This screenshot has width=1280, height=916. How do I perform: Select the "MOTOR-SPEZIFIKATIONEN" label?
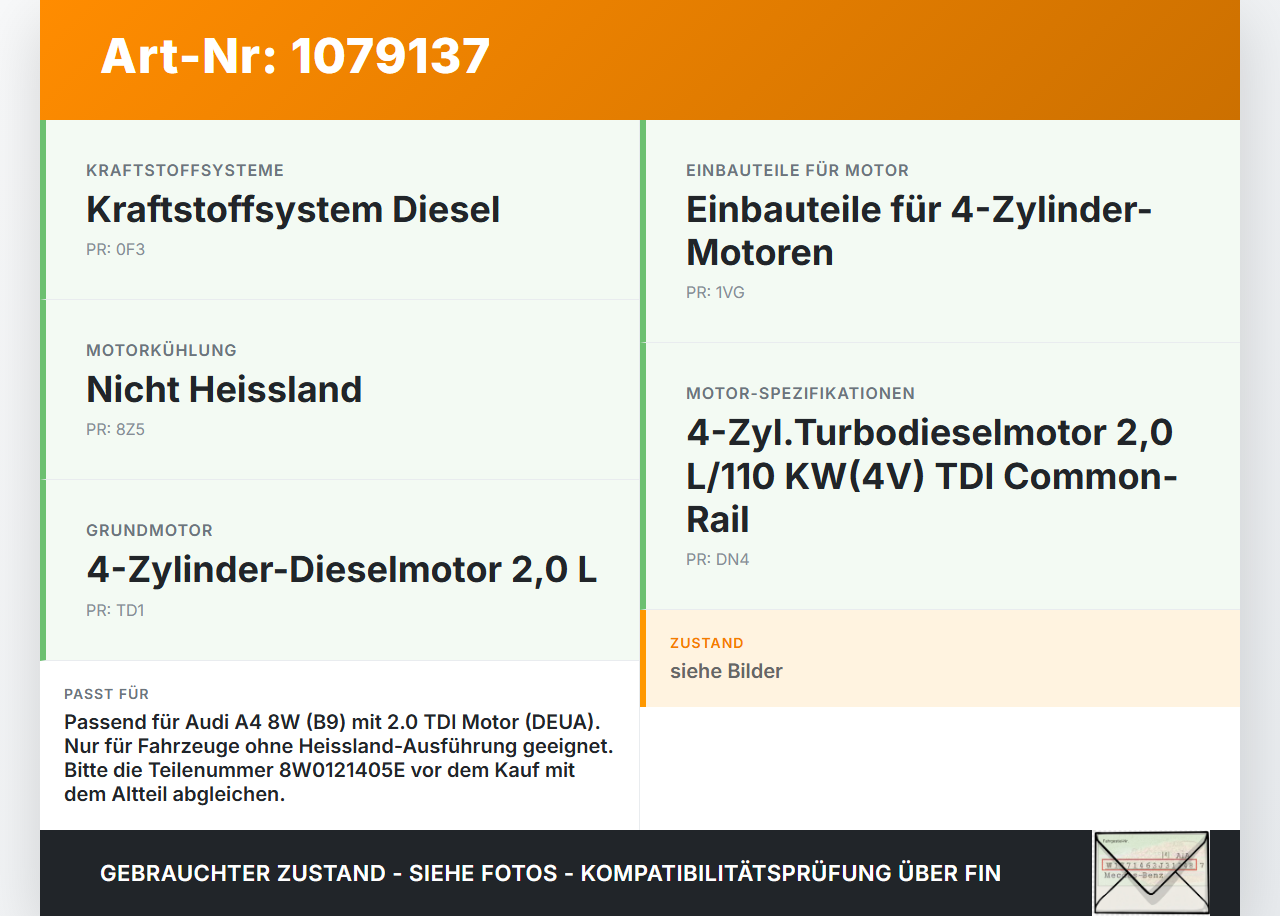[800, 393]
